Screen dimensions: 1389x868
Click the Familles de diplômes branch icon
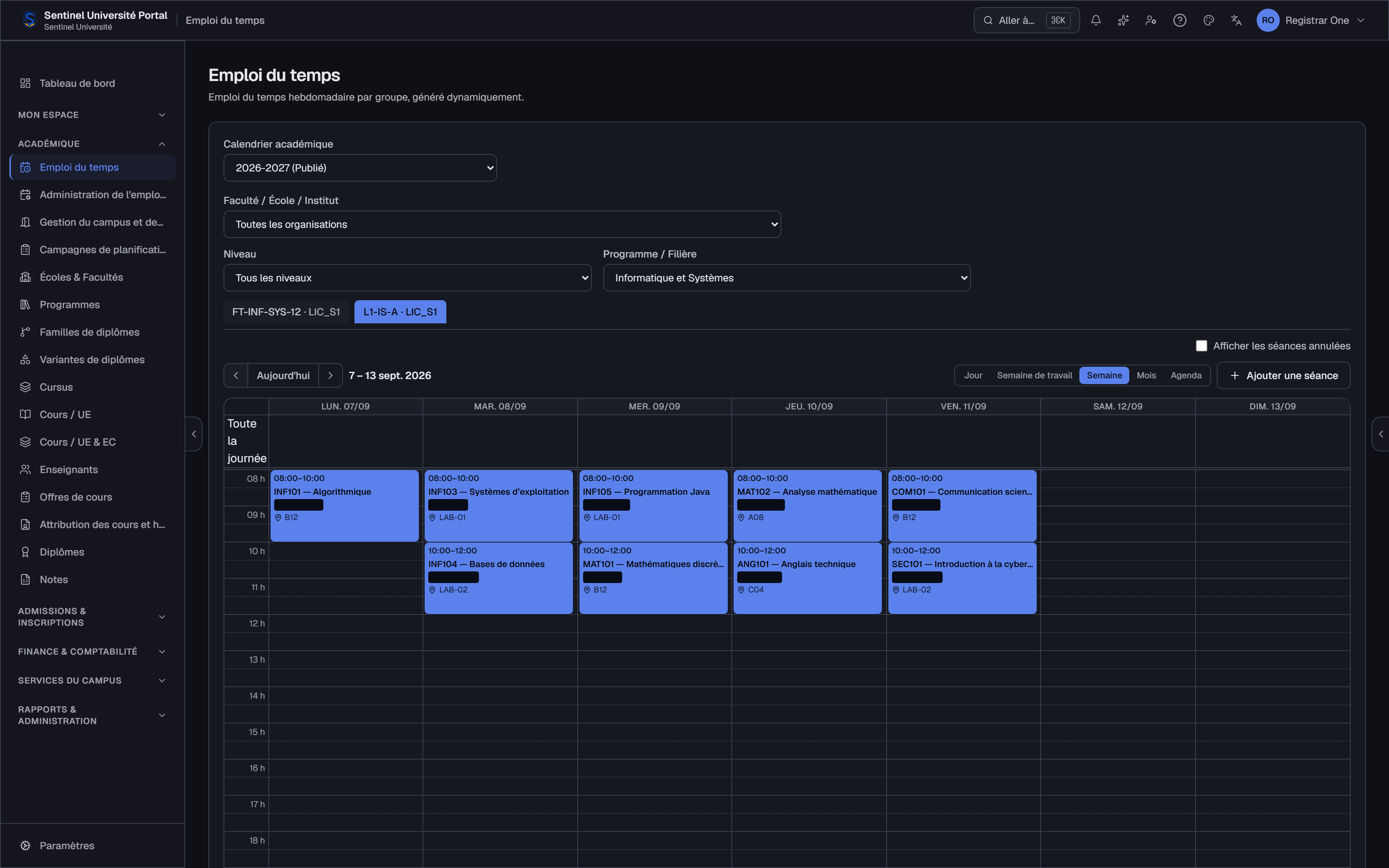click(25, 332)
